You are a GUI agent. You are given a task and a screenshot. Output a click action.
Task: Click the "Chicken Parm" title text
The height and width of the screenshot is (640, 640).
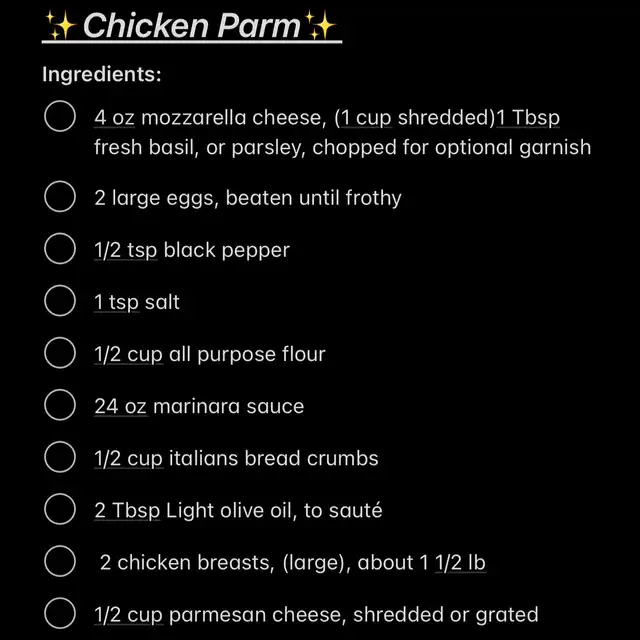click(190, 26)
